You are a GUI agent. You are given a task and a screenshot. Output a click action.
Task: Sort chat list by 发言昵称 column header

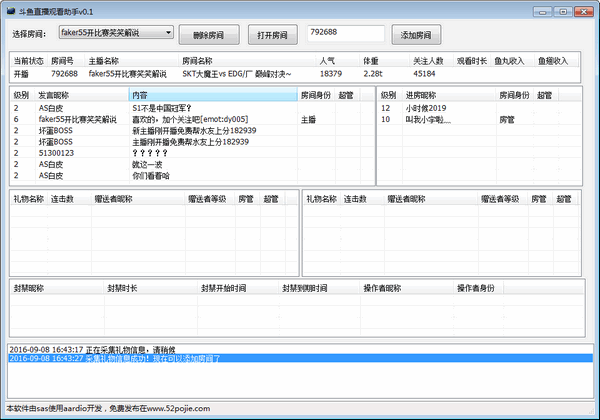pos(82,95)
